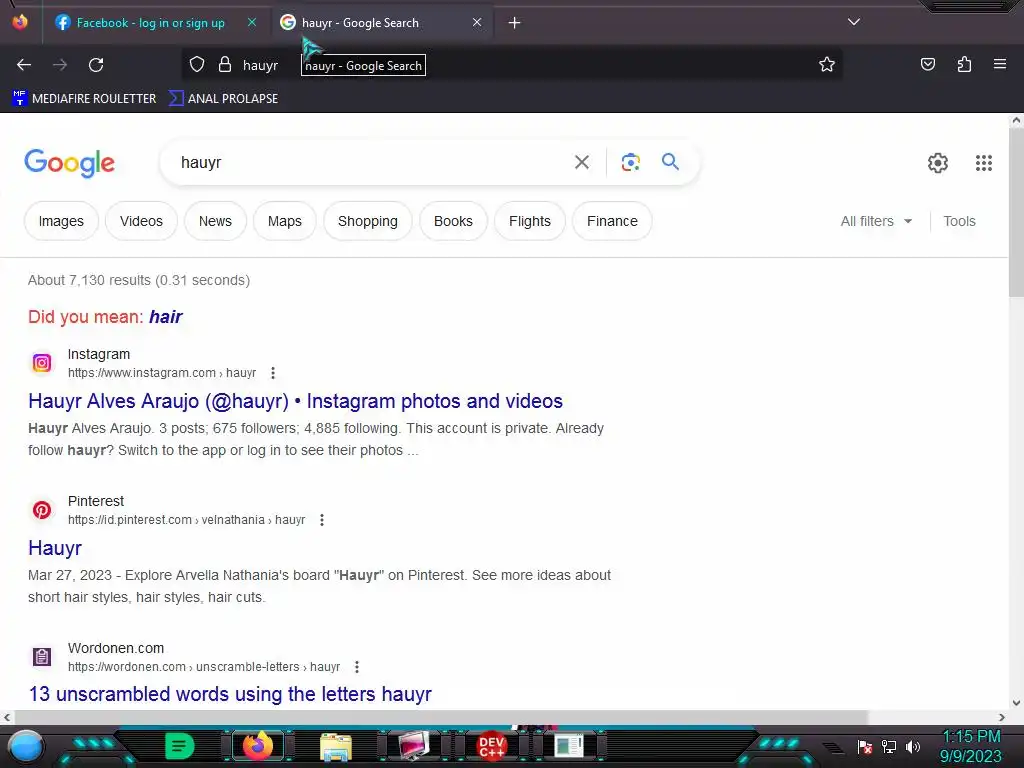Viewport: 1024px width, 768px height.
Task: Switch to the Facebook login tab
Action: point(150,23)
